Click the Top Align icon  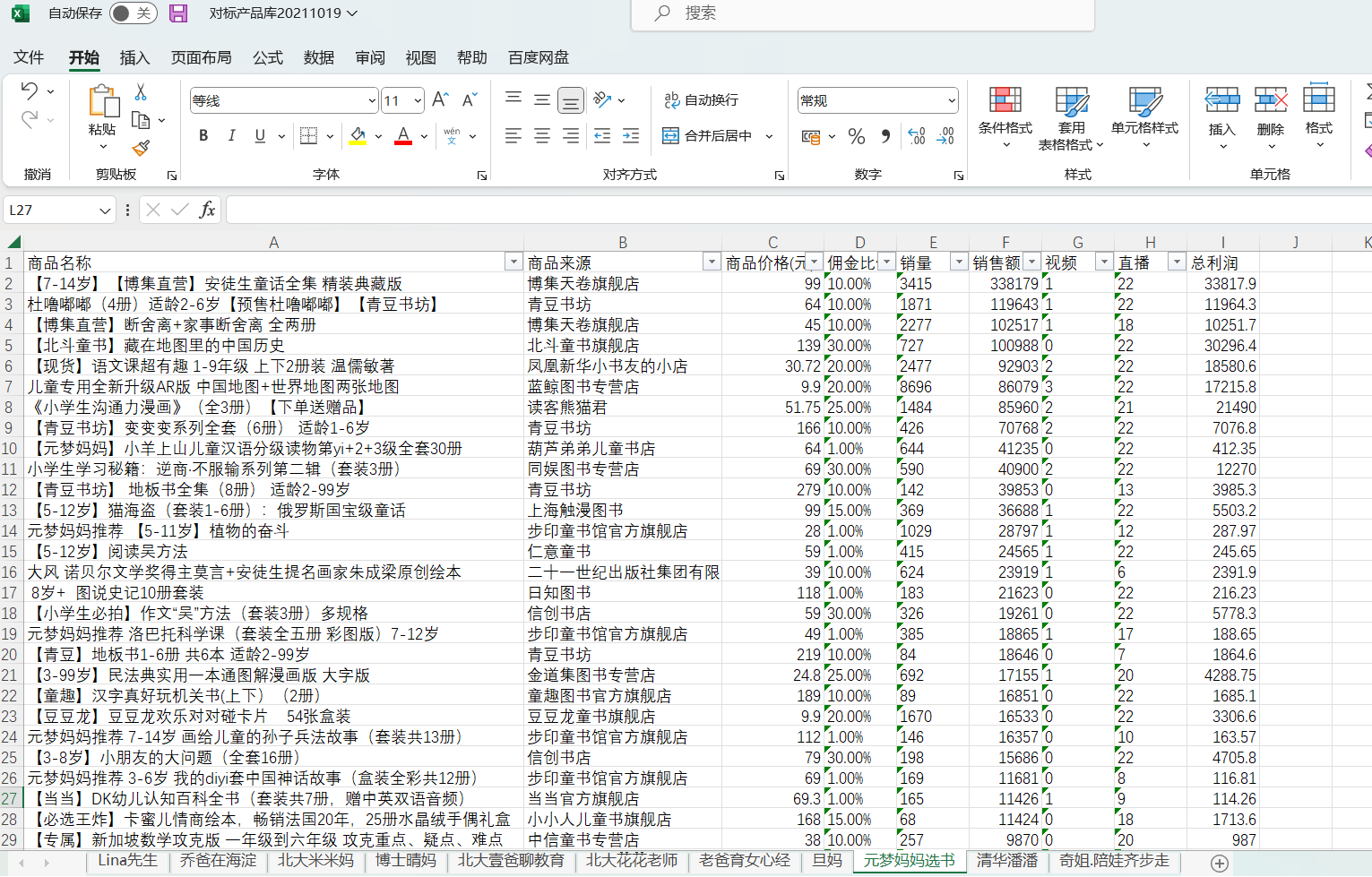(513, 99)
